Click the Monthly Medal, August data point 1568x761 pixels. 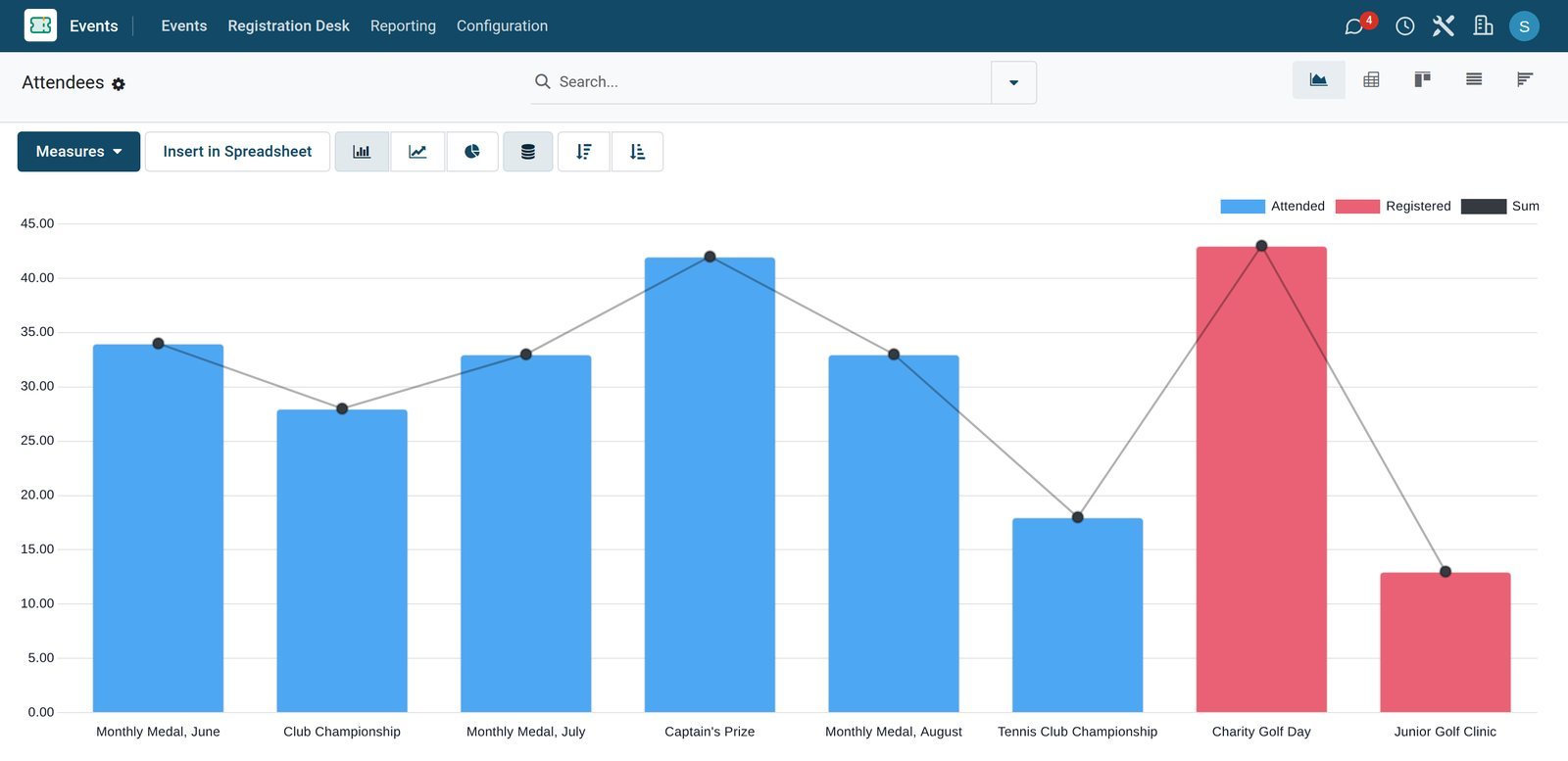coord(894,355)
